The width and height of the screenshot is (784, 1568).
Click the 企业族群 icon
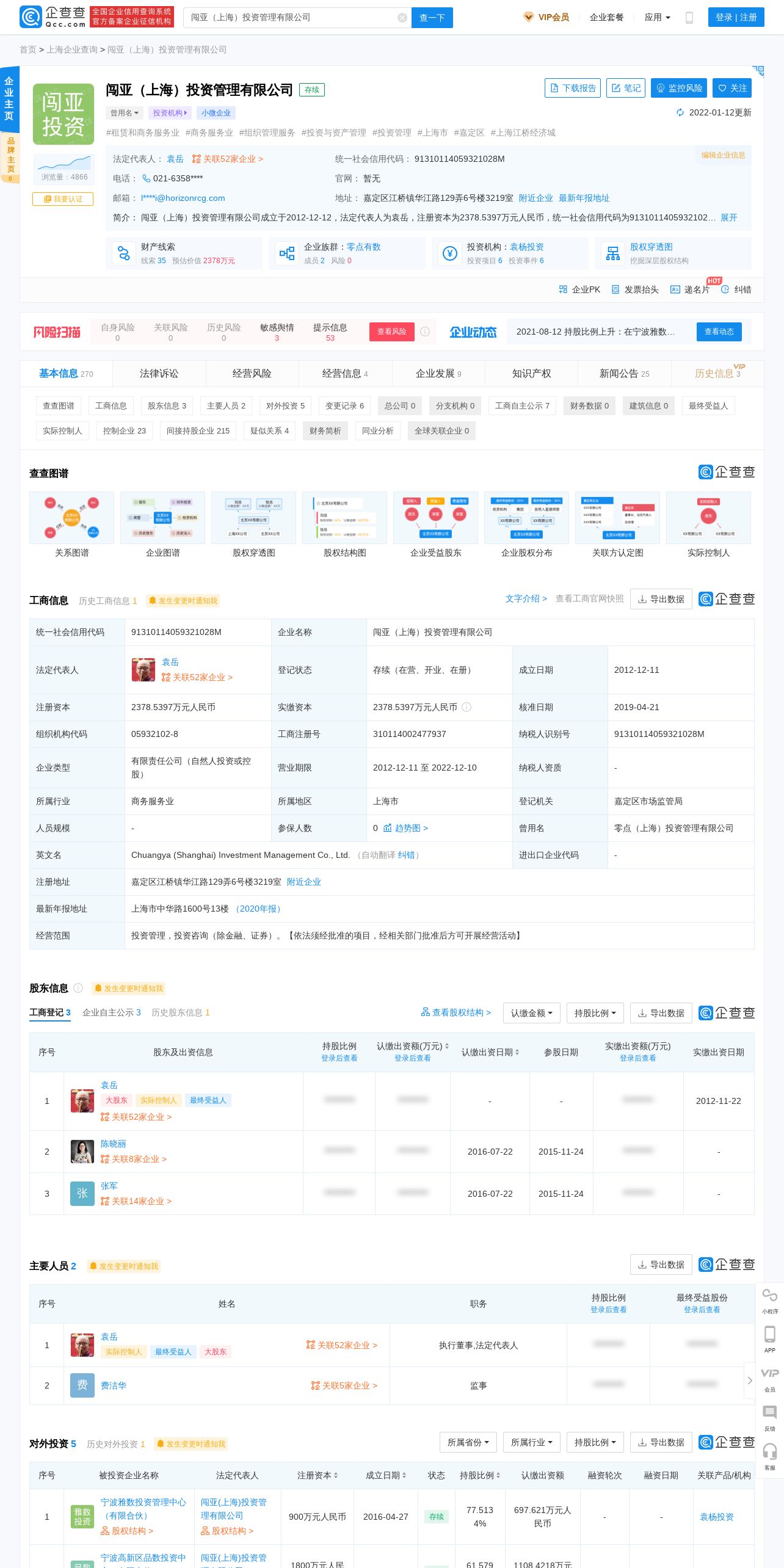point(287,253)
